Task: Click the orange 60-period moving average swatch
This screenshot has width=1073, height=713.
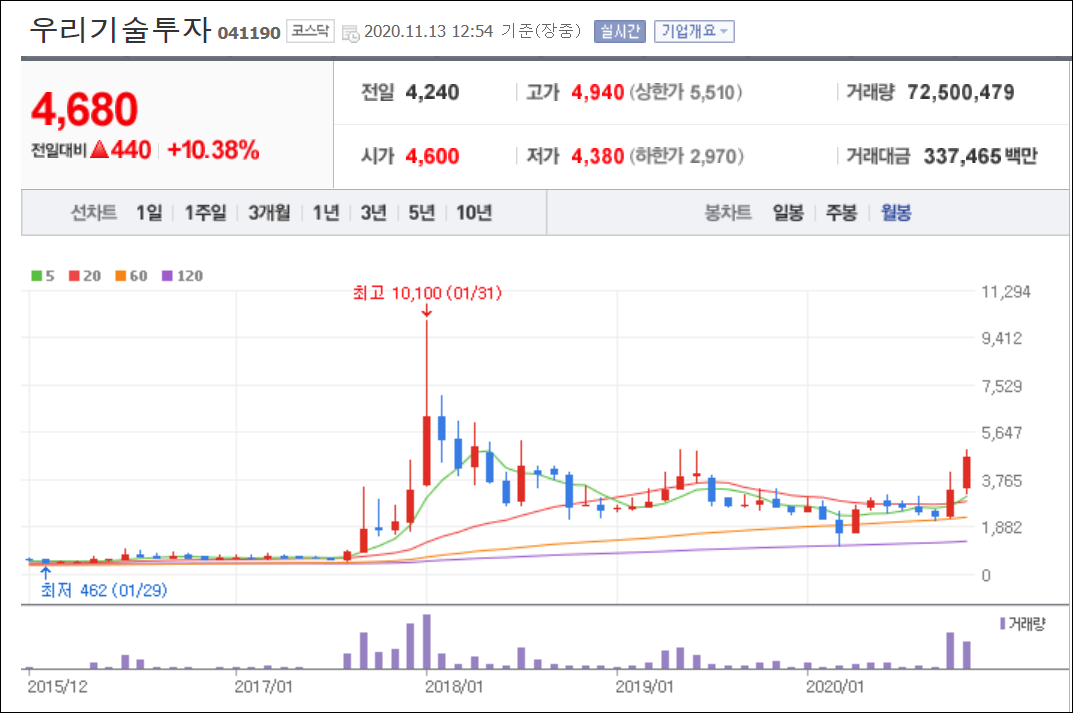Action: pos(120,276)
